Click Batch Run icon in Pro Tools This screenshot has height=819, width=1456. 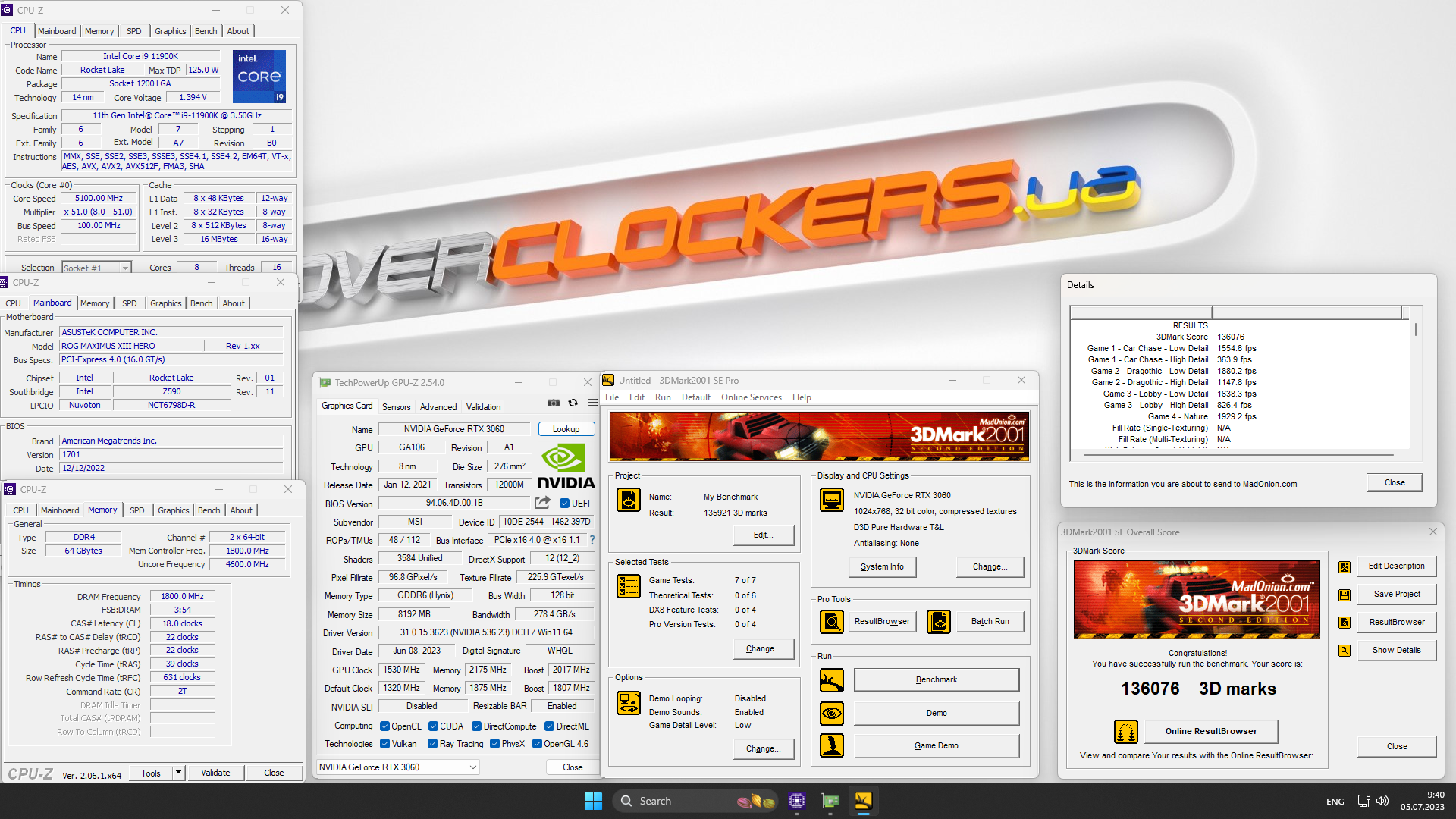tap(939, 622)
